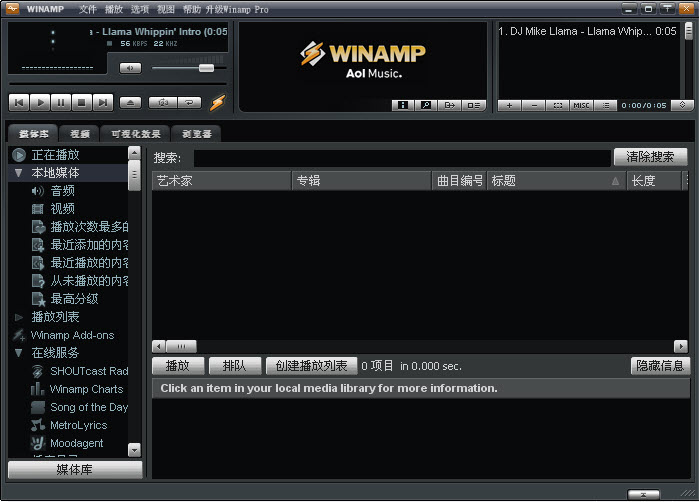Switch to the 可视化效果 tab
699x502 pixels.
point(136,134)
